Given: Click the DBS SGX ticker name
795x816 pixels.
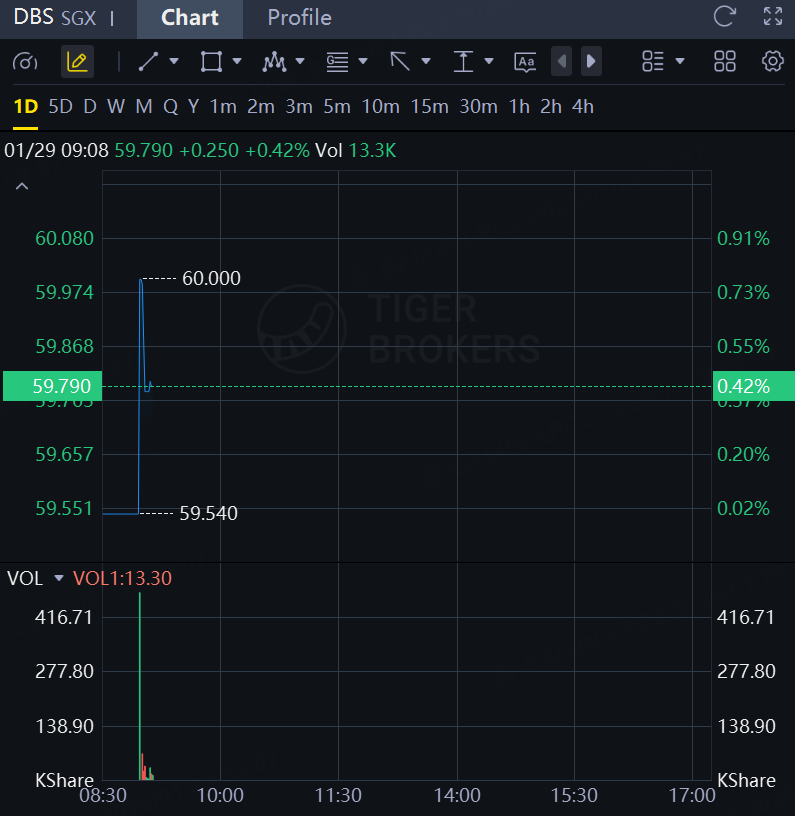Looking at the screenshot, I should (55, 18).
